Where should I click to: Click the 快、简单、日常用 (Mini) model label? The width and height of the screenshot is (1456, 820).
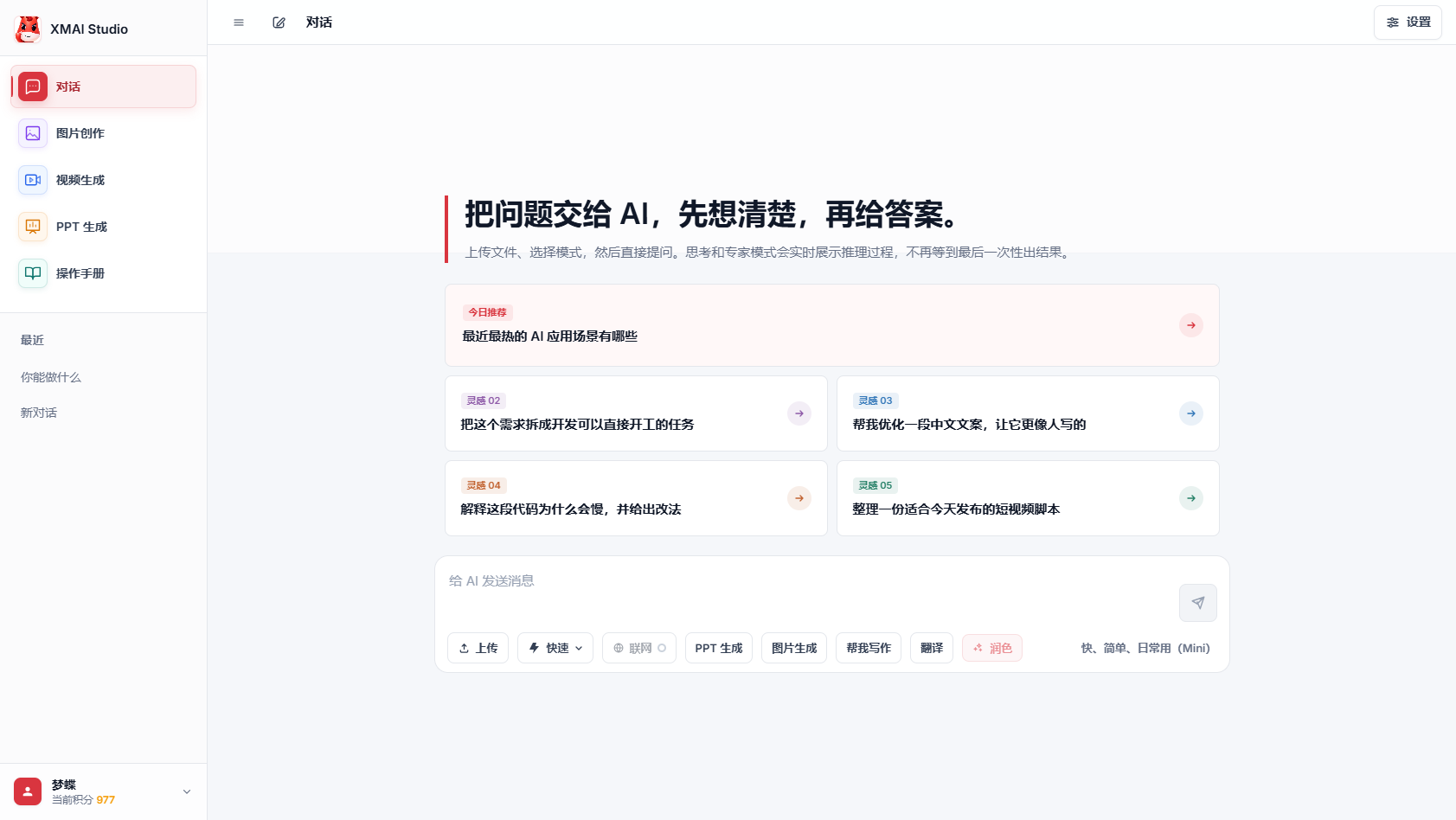tap(1145, 648)
